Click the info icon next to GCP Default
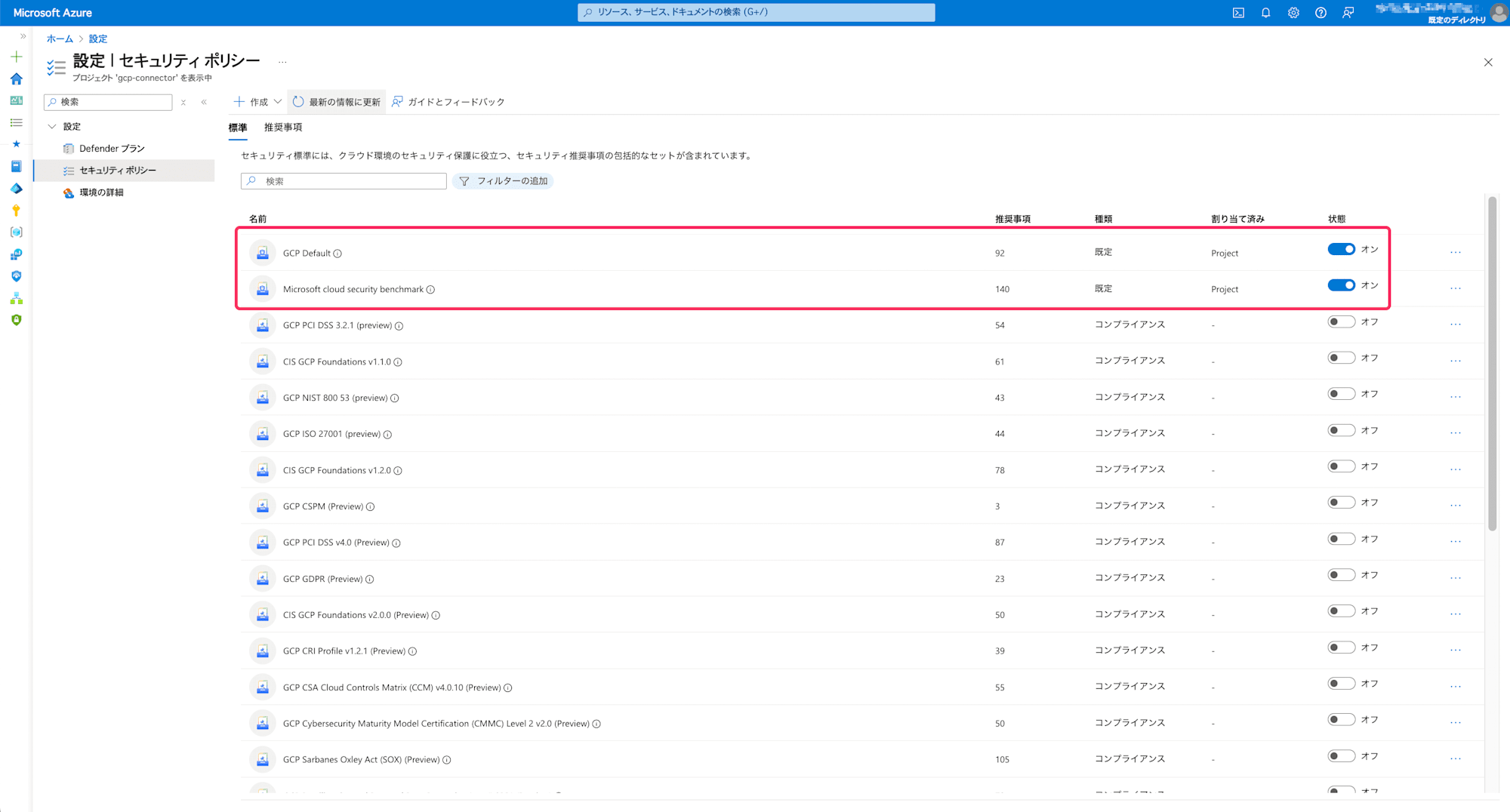 tap(337, 254)
